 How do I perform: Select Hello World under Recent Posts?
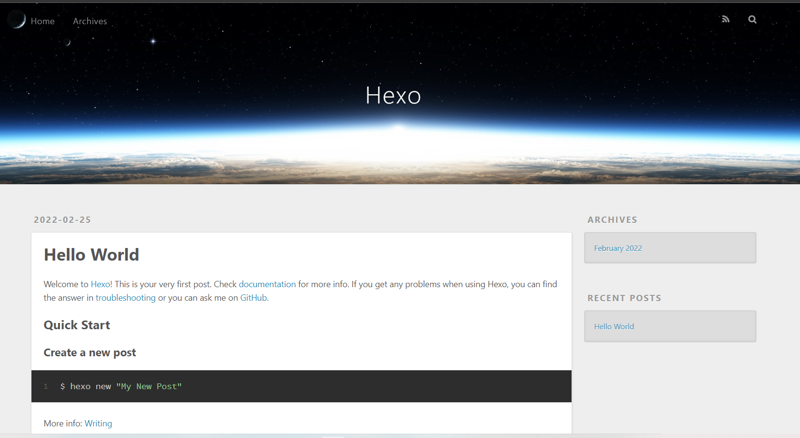[614, 326]
